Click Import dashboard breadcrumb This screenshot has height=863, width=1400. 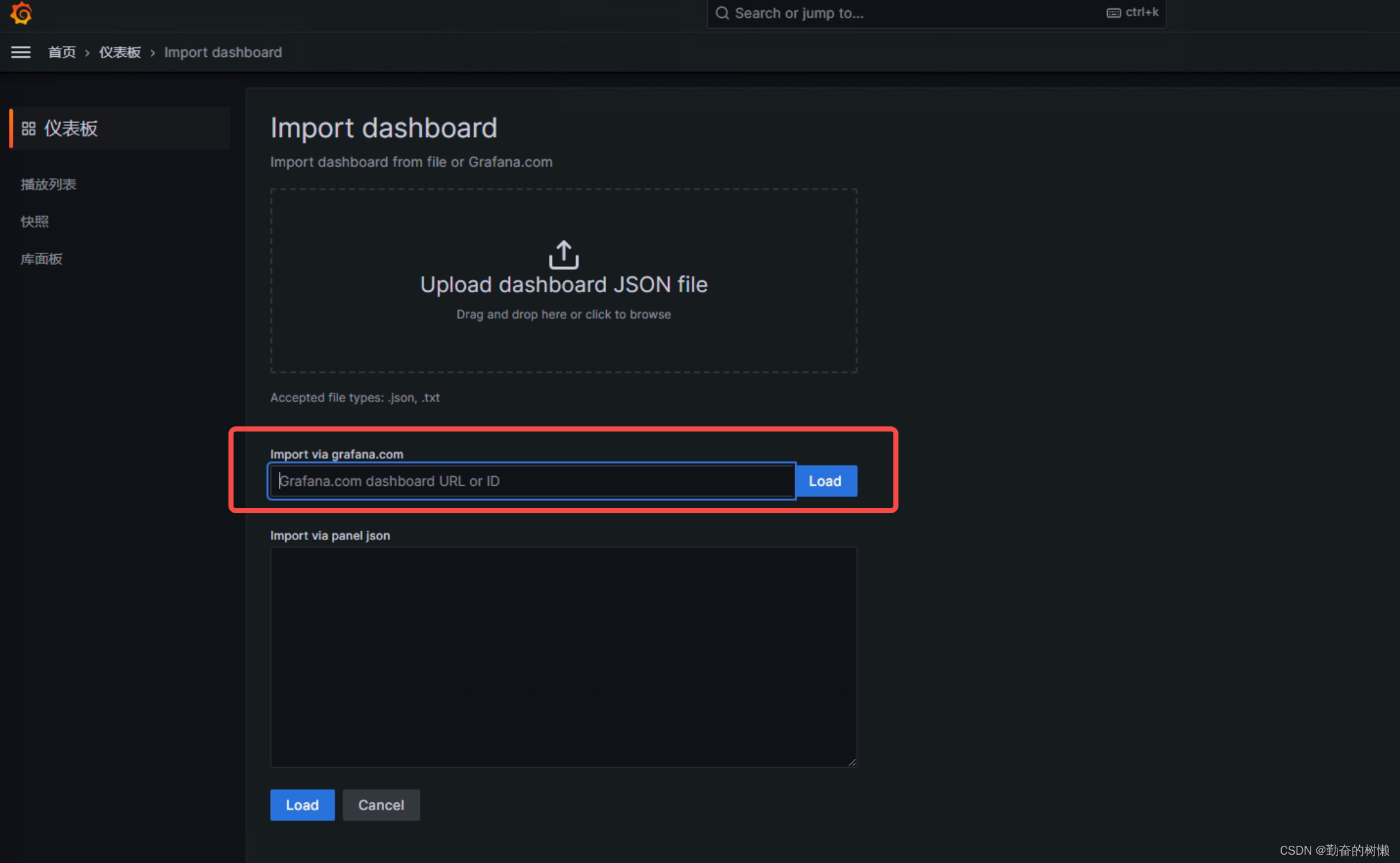(x=223, y=52)
